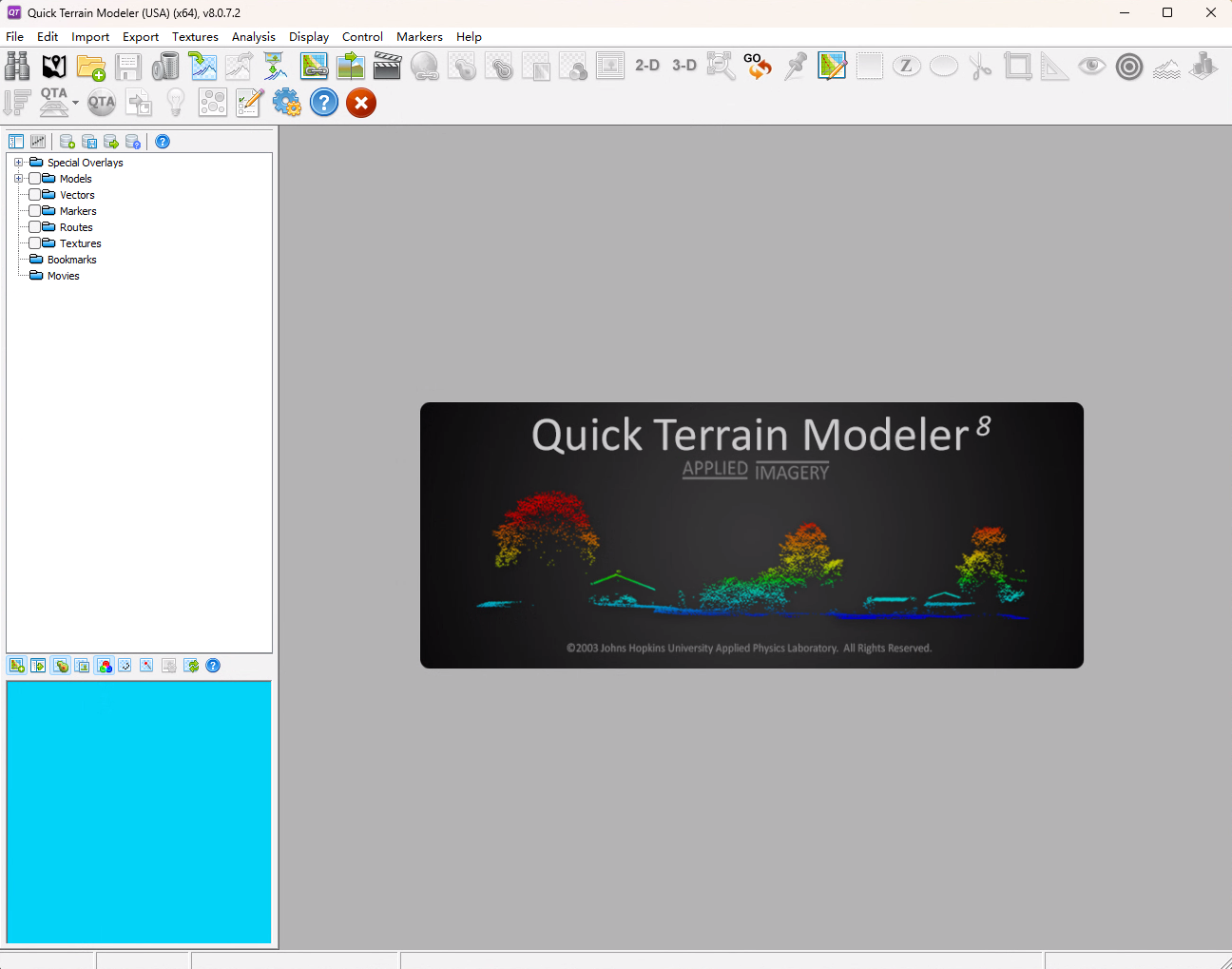Switch to 2-D view button
Image resolution: width=1232 pixels, height=969 pixels.
[647, 66]
